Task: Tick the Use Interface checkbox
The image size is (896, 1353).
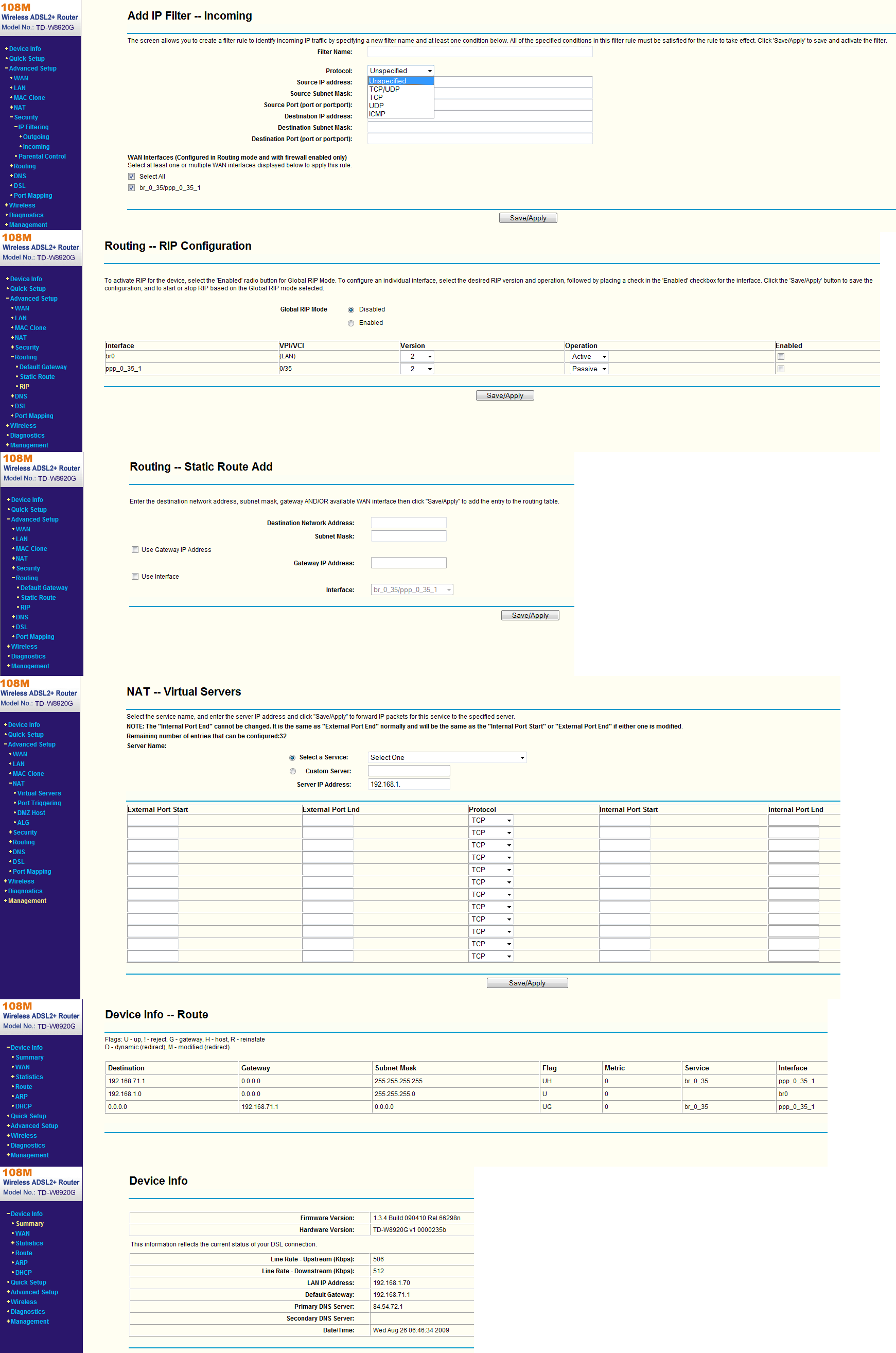Action: click(x=135, y=576)
